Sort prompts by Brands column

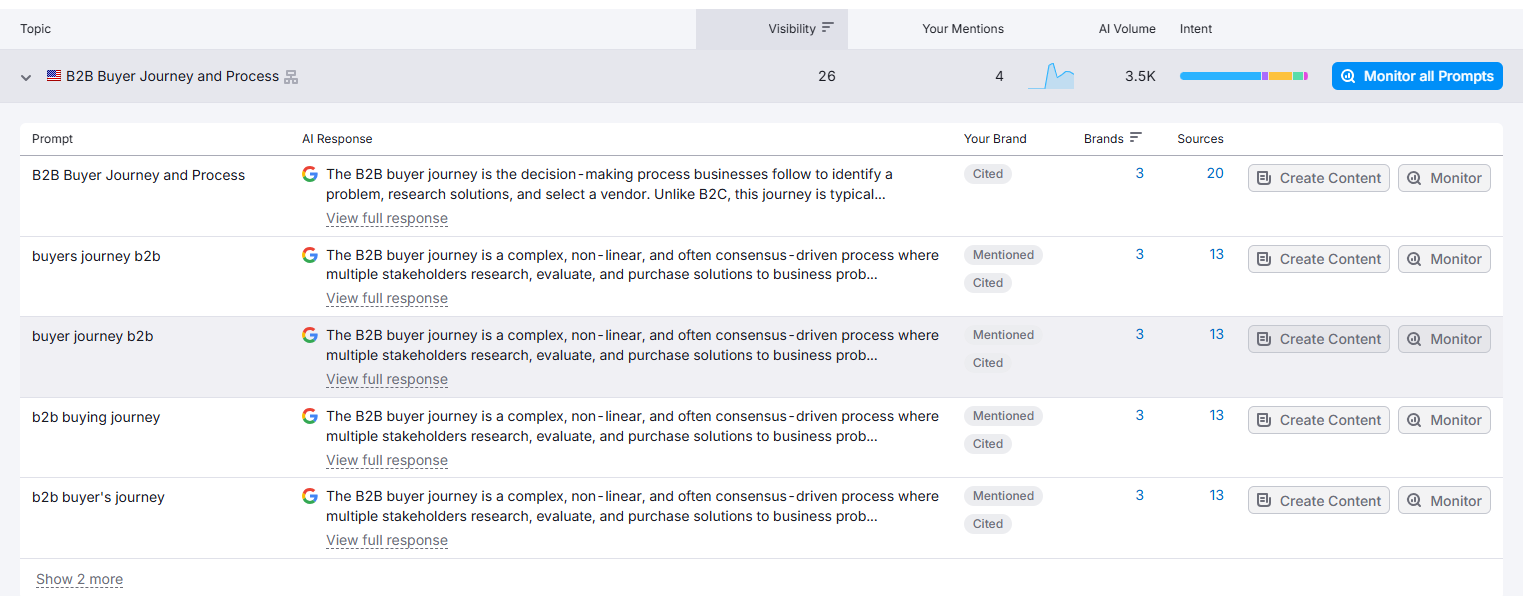point(1112,138)
